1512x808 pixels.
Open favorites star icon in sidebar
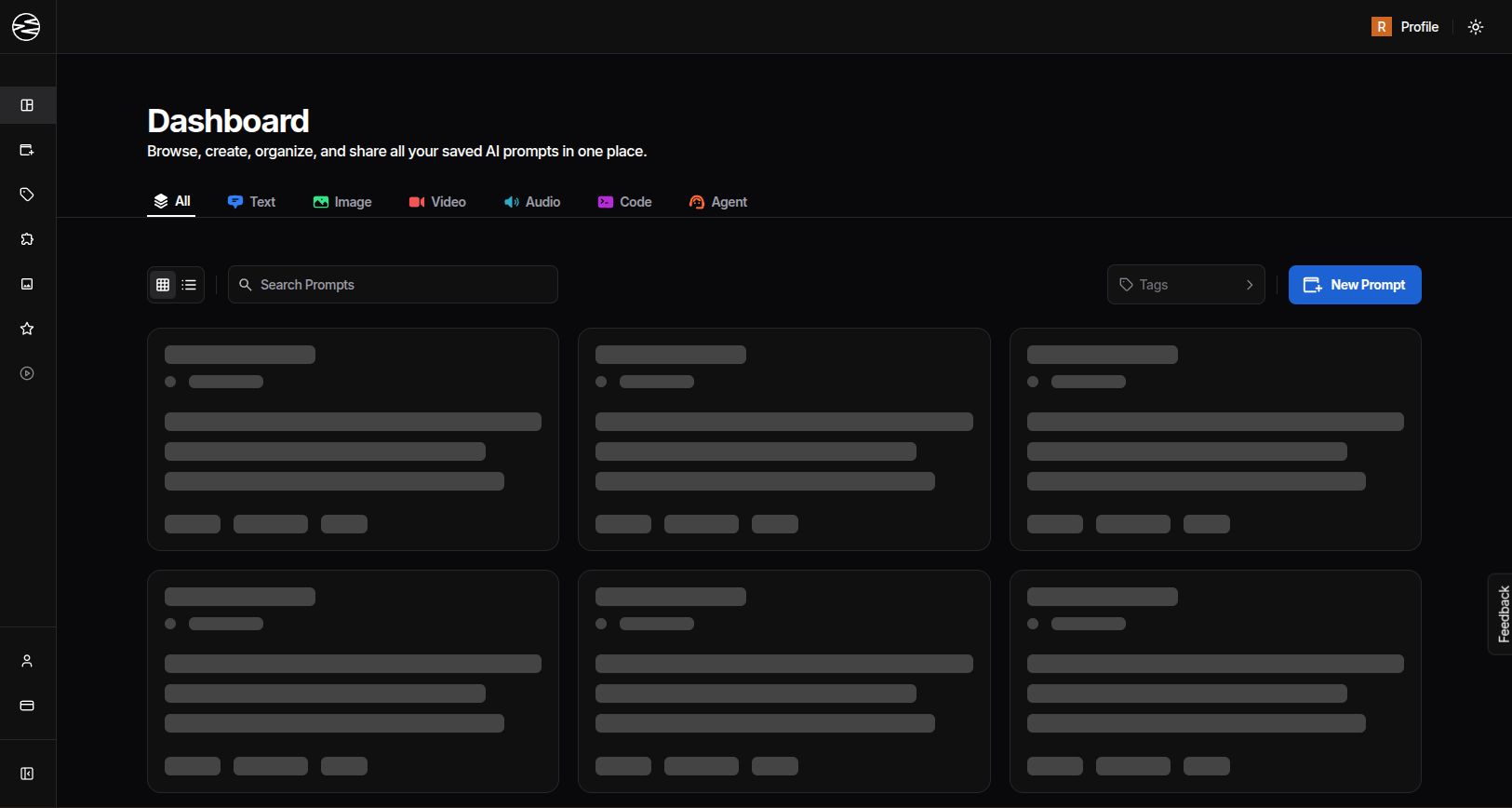pos(27,329)
